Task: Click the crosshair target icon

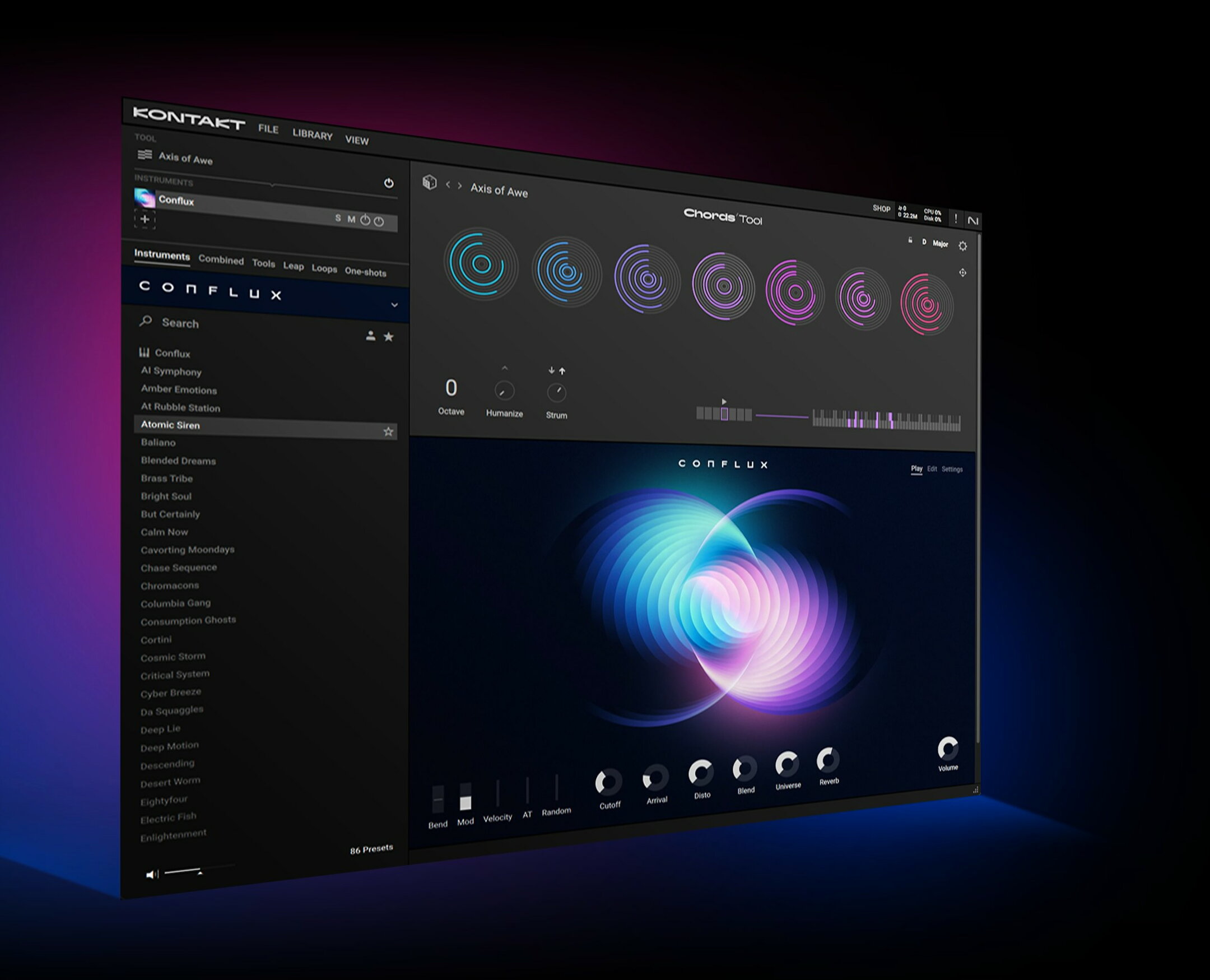Action: 963,273
